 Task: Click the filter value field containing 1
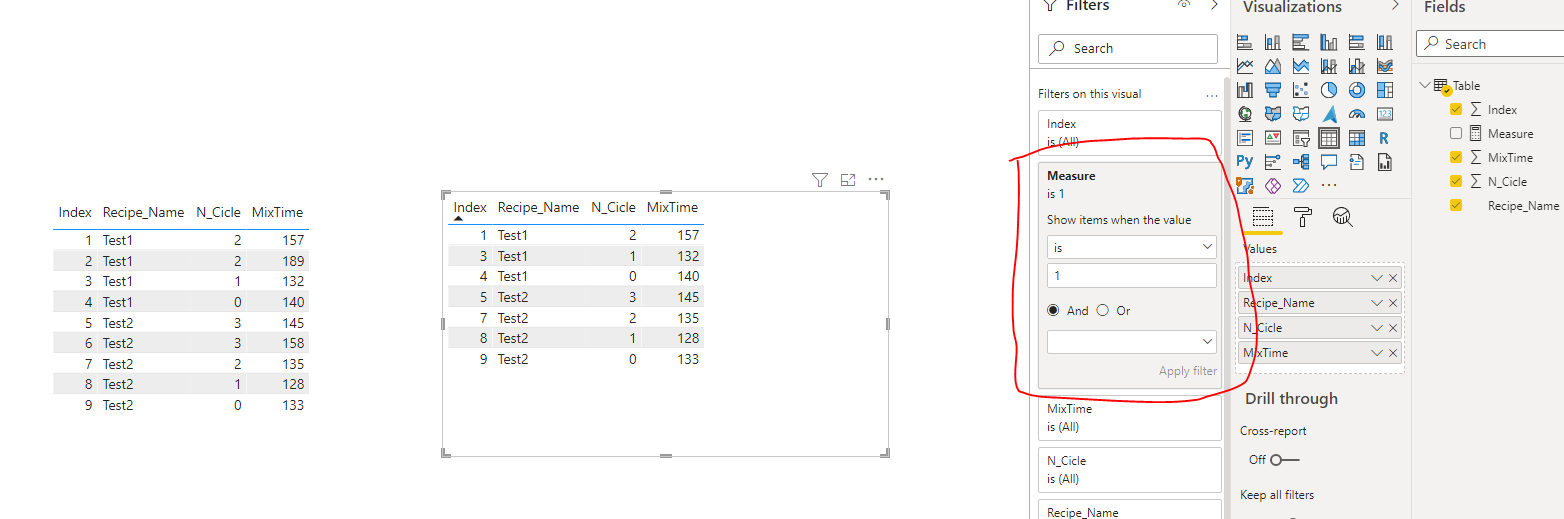point(1132,276)
